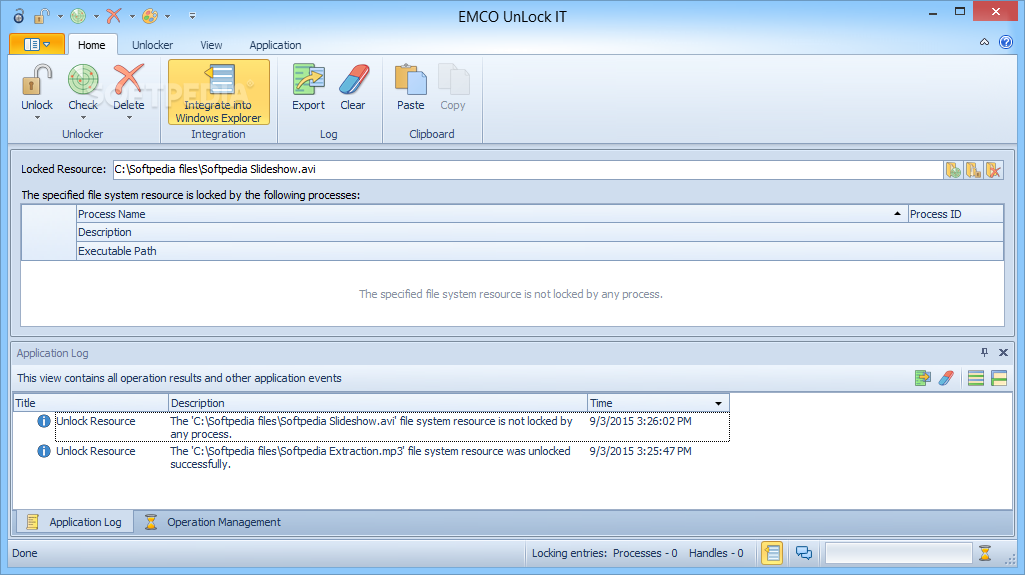Click the Locked Resource path field
The width and height of the screenshot is (1025, 575).
[527, 169]
